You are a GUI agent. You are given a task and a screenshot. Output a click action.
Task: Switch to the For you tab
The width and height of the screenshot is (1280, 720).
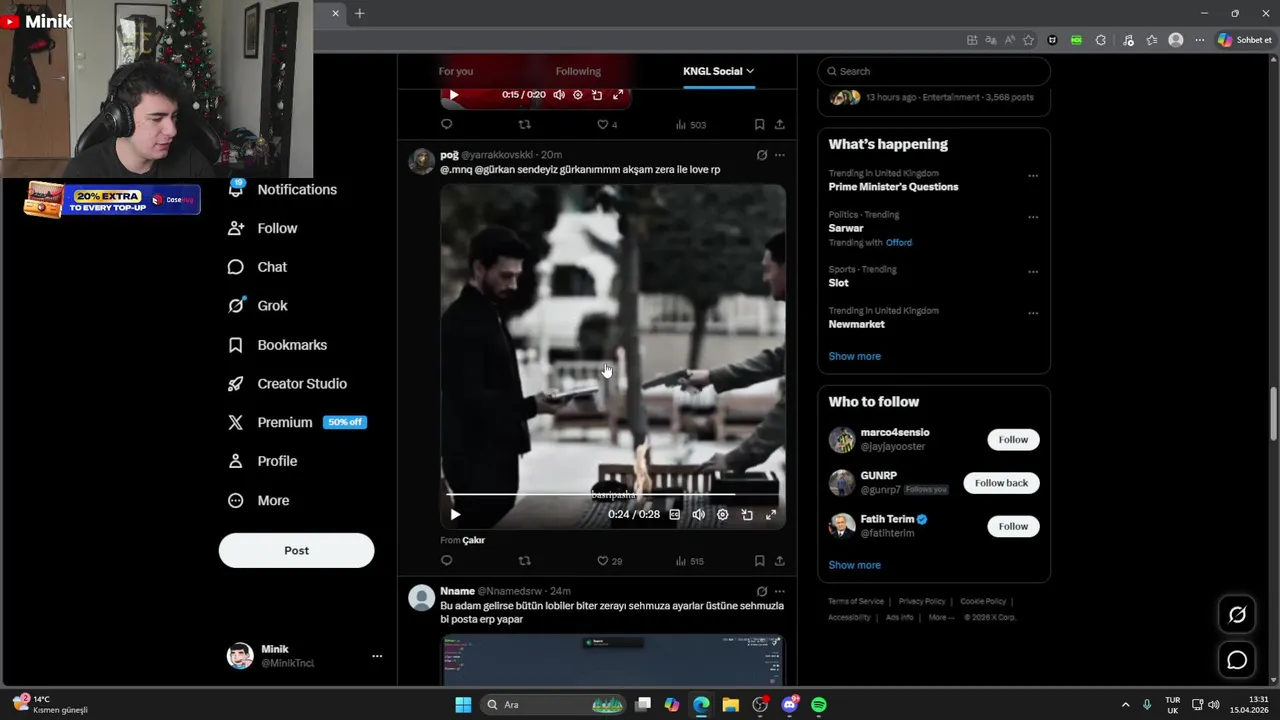[456, 71]
